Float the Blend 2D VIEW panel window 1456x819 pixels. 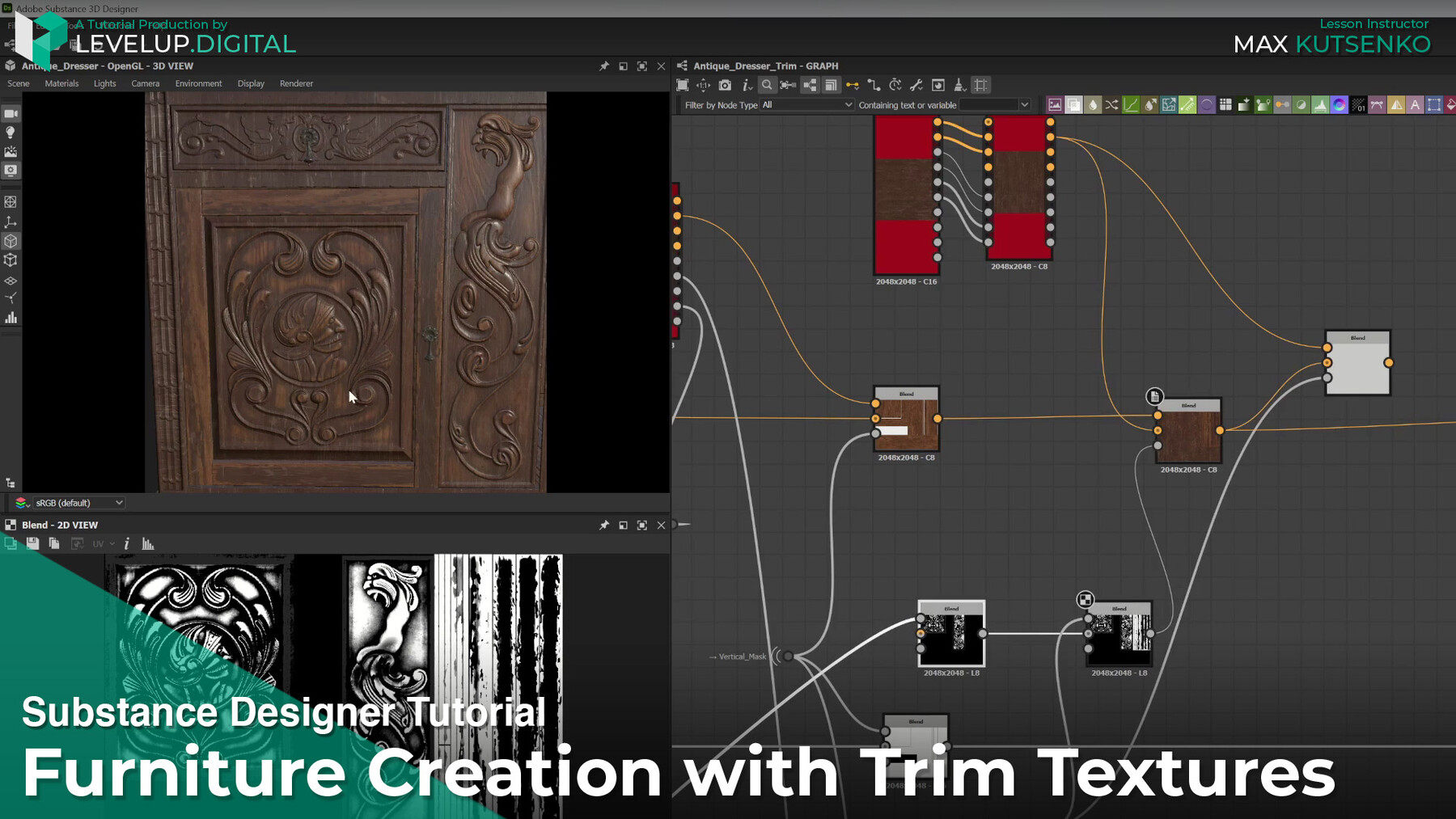coord(623,525)
